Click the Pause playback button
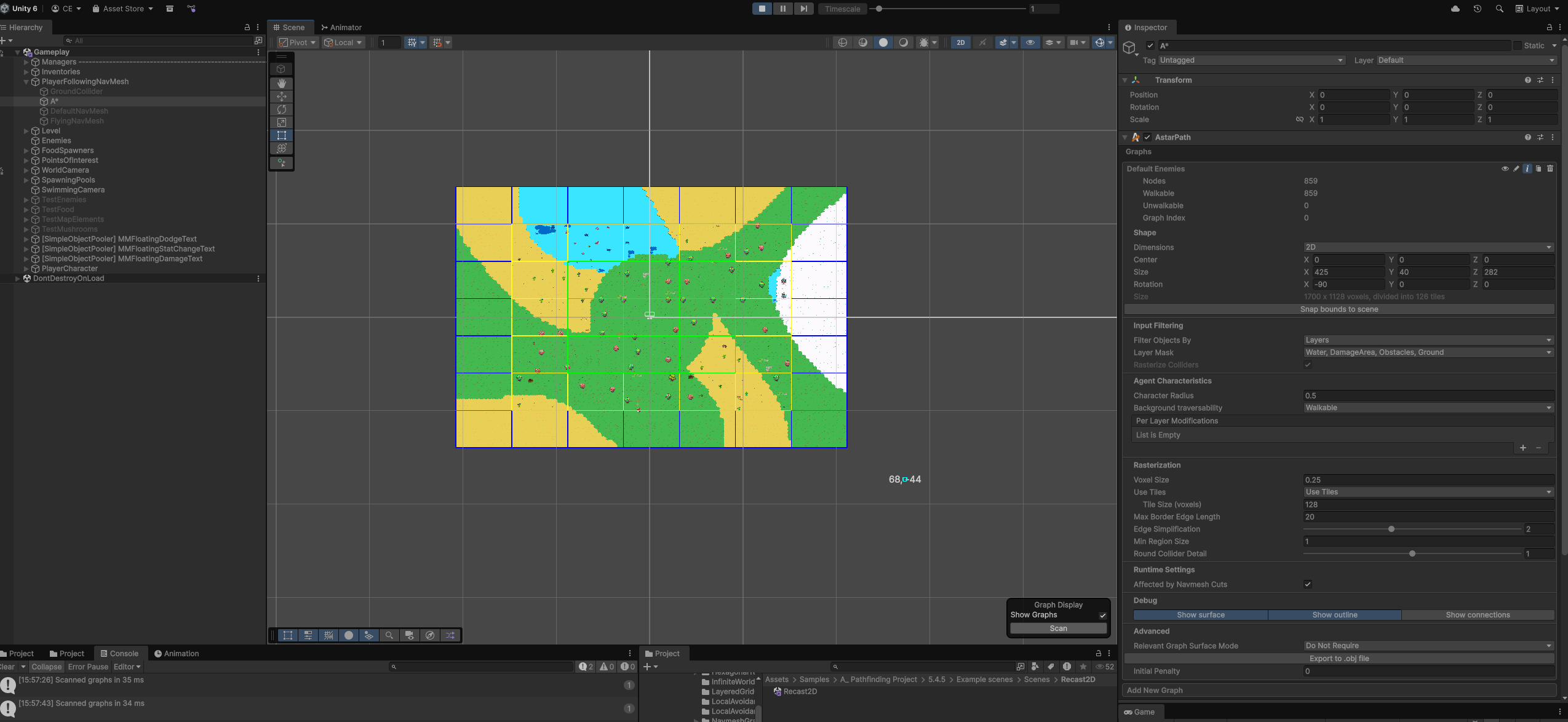The image size is (1568, 722). click(782, 9)
